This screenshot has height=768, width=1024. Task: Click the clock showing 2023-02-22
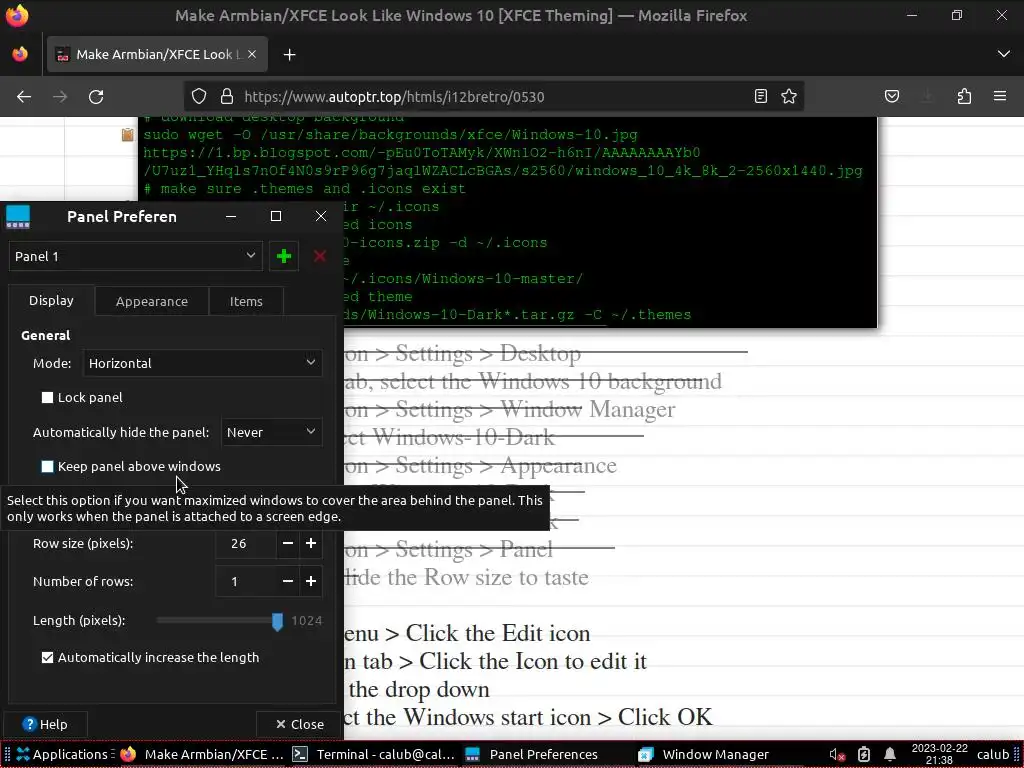click(939, 754)
